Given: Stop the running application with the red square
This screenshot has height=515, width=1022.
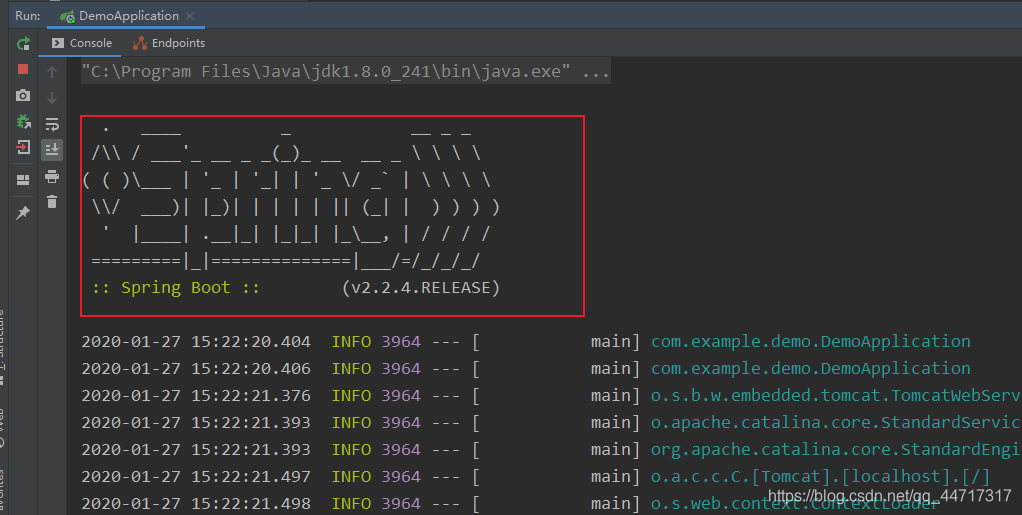Looking at the screenshot, I should pyautogui.click(x=23, y=69).
